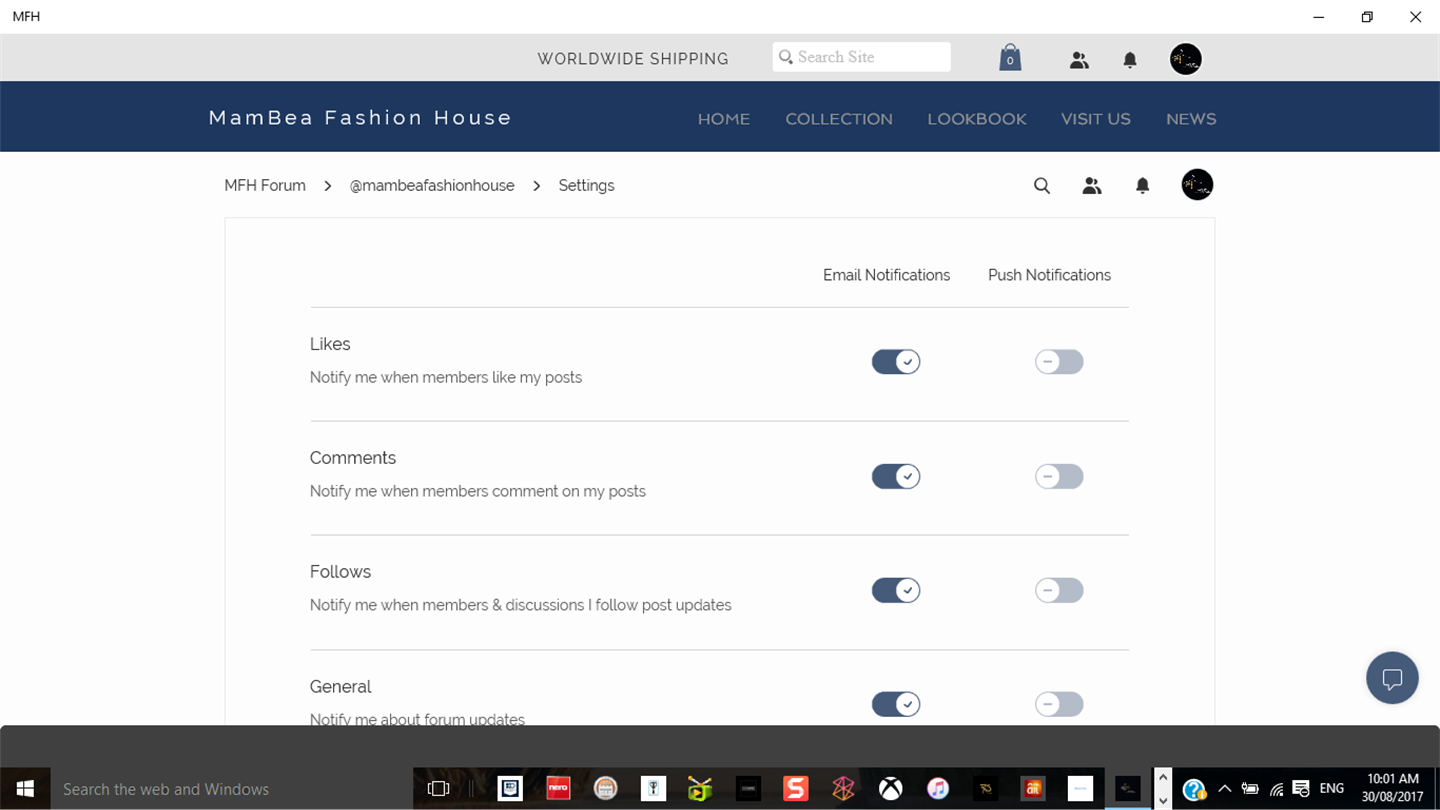Open the Action Center tray icon
The image size is (1440, 810).
click(1301, 789)
